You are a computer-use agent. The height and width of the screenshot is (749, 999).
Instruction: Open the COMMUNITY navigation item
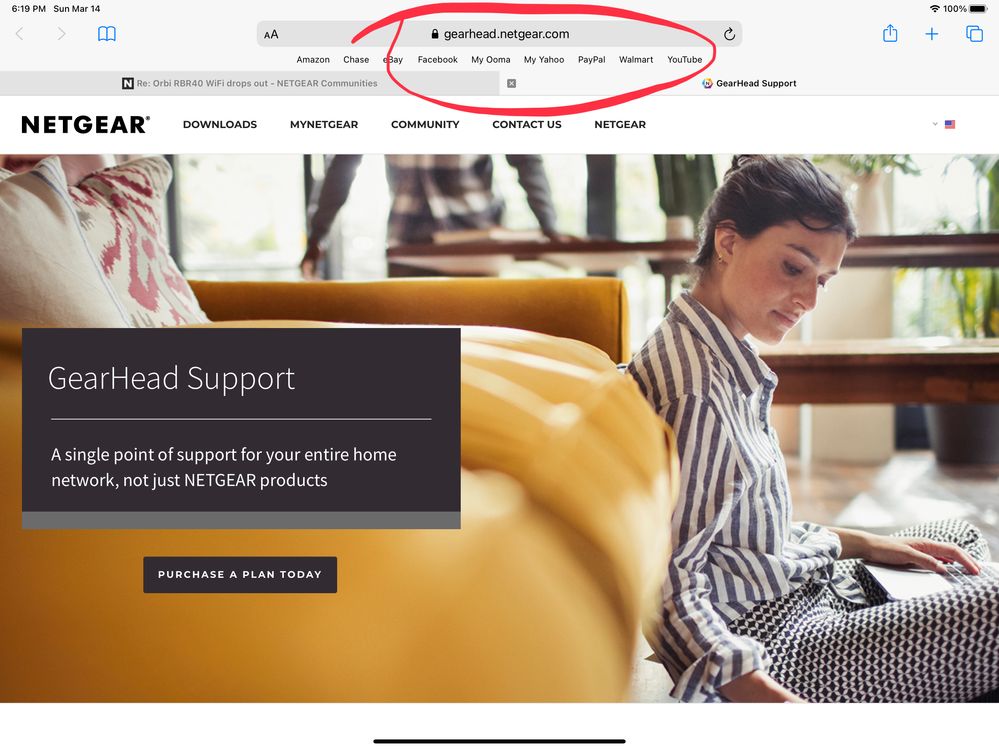(425, 124)
